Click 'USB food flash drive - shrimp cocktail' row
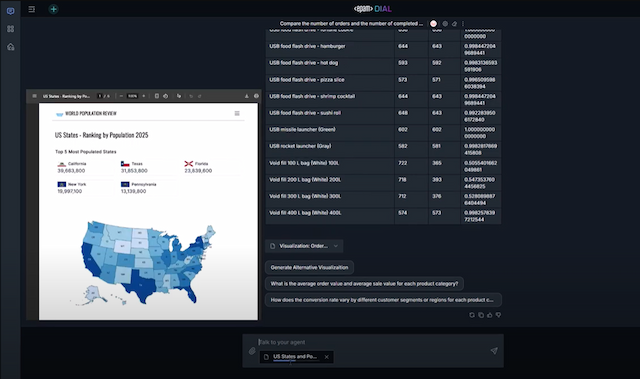This screenshot has height=379, width=640. 383,99
